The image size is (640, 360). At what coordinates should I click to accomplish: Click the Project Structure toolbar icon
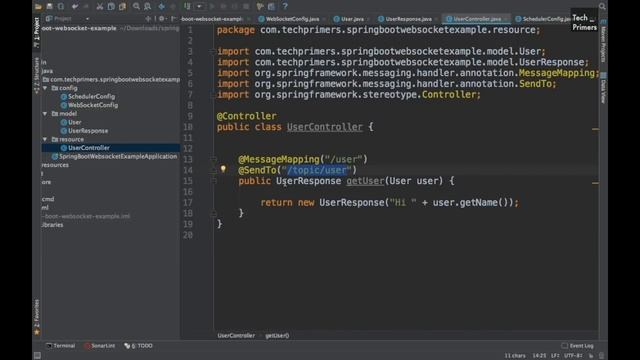(x=260, y=7)
